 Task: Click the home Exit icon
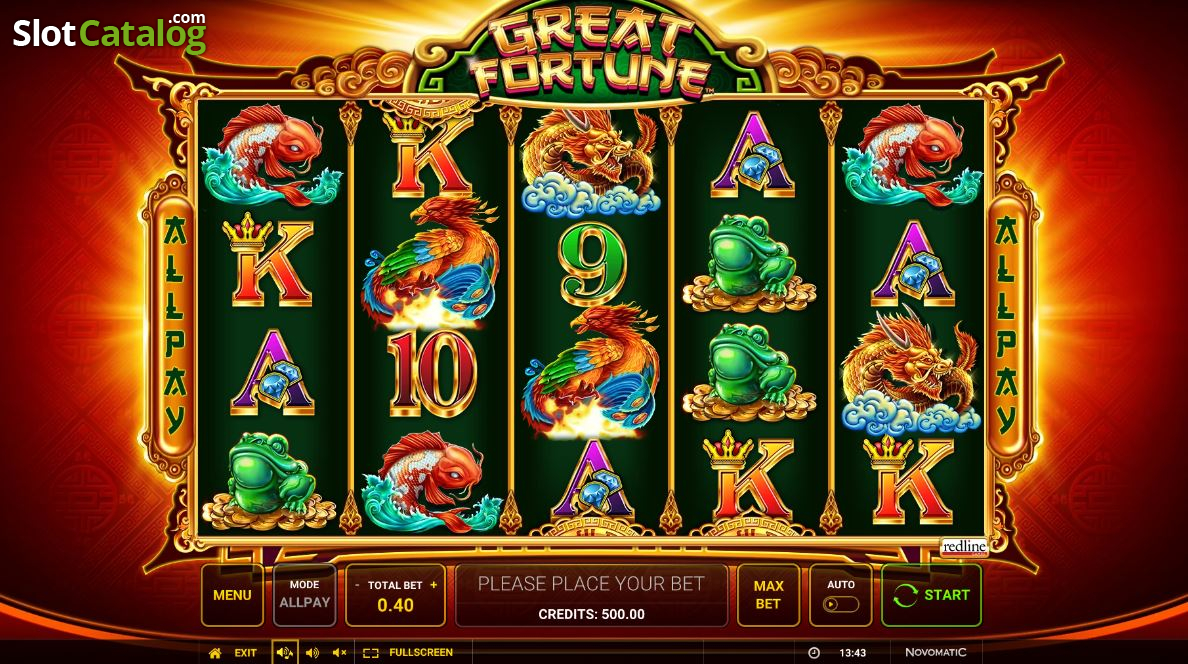point(215,653)
